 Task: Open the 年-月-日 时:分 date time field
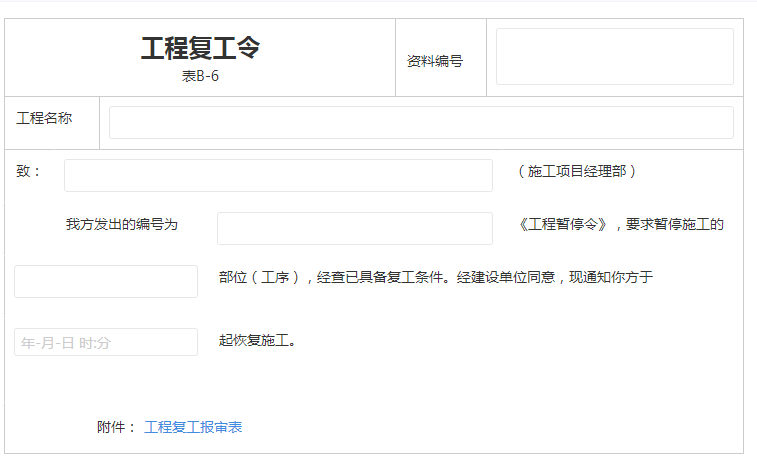pyautogui.click(x=106, y=342)
